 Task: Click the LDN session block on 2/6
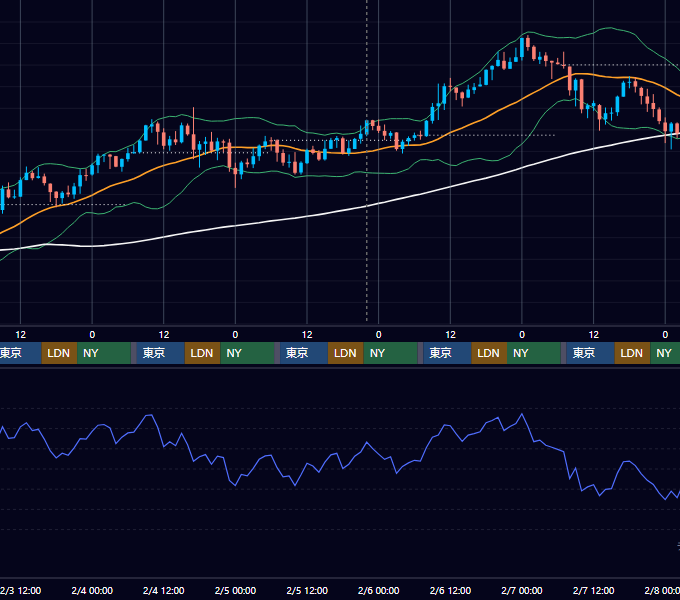489,353
